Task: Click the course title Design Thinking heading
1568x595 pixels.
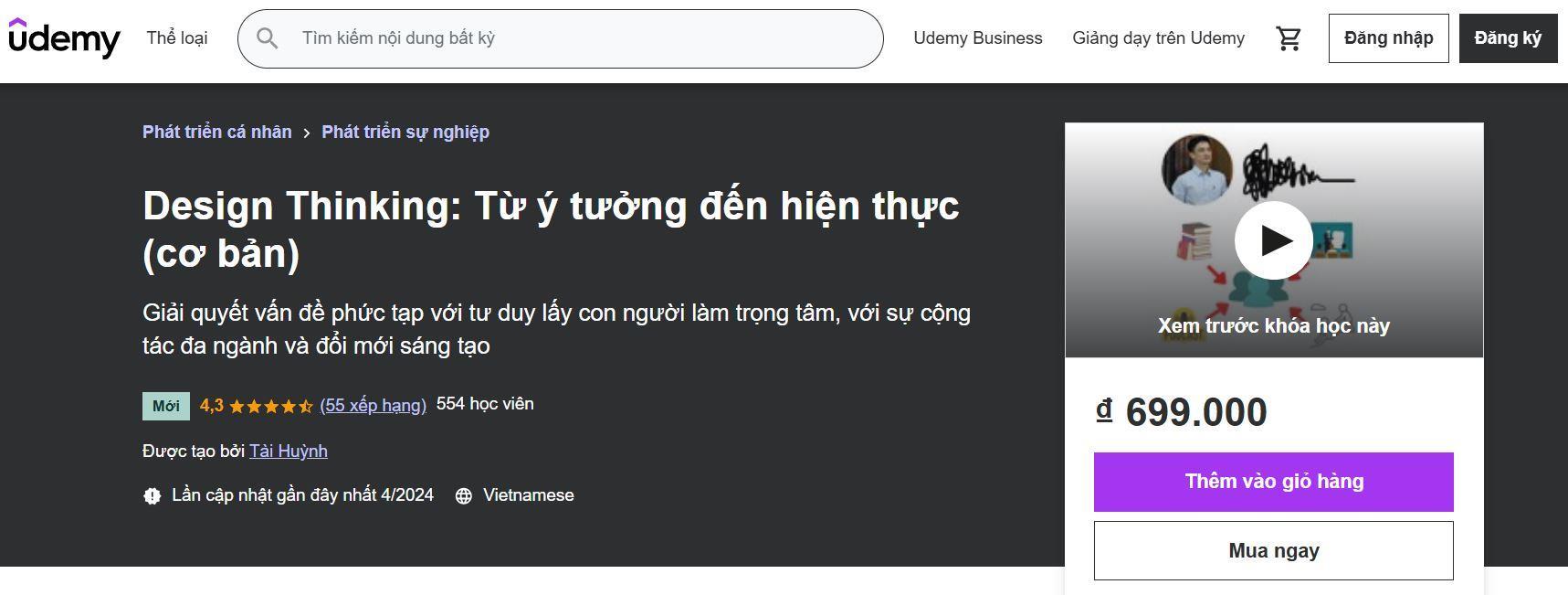Action: click(552, 229)
